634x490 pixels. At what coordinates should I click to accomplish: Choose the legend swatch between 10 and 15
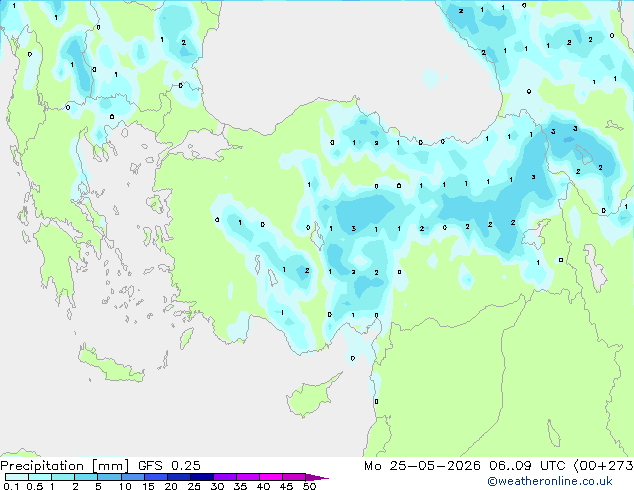click(x=132, y=477)
